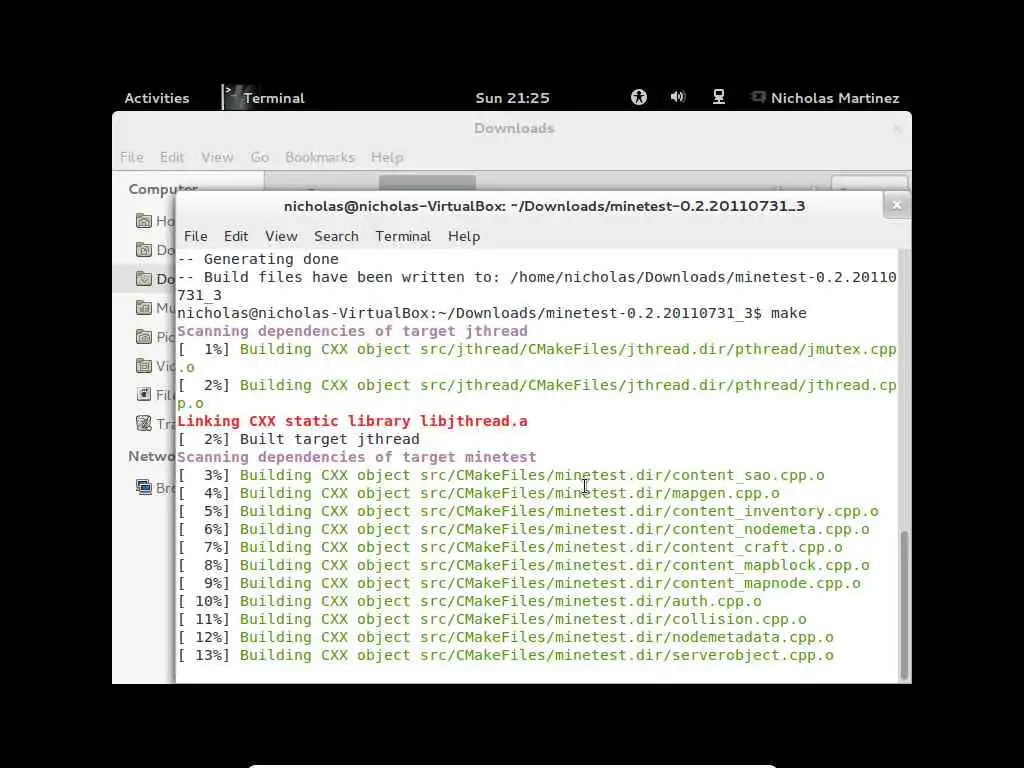Viewport: 1024px width, 768px height.
Task: Click the serverobject.cpp.o build line
Action: (x=505, y=655)
